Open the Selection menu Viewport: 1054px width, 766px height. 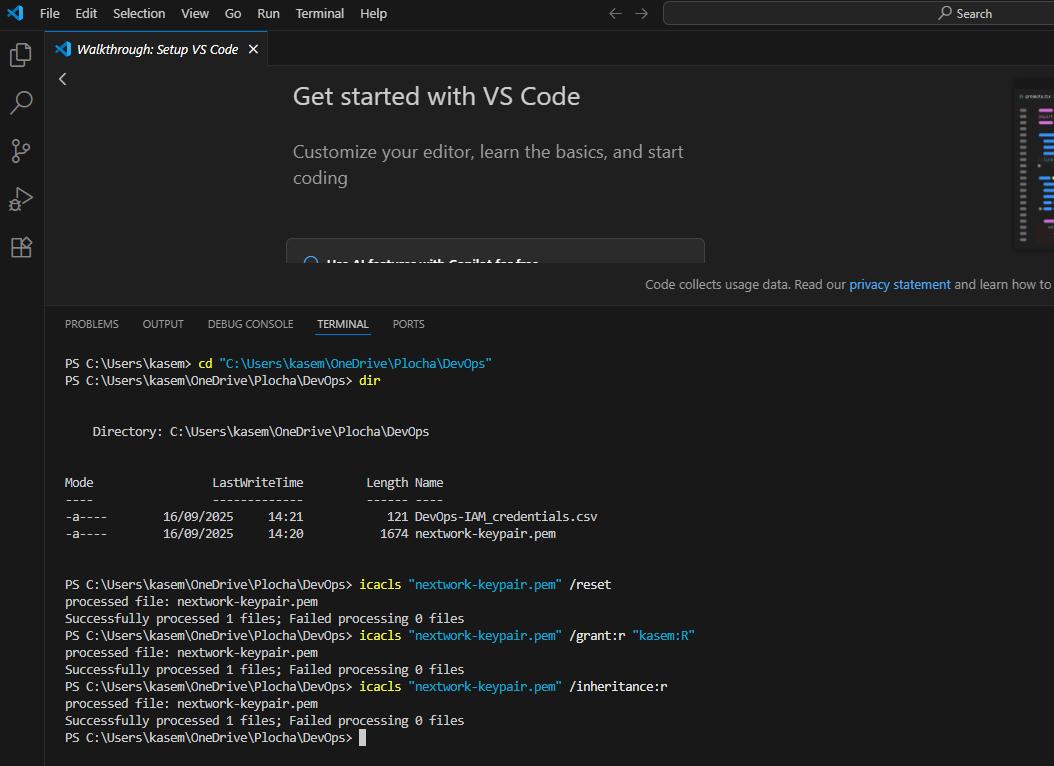pyautogui.click(x=139, y=13)
